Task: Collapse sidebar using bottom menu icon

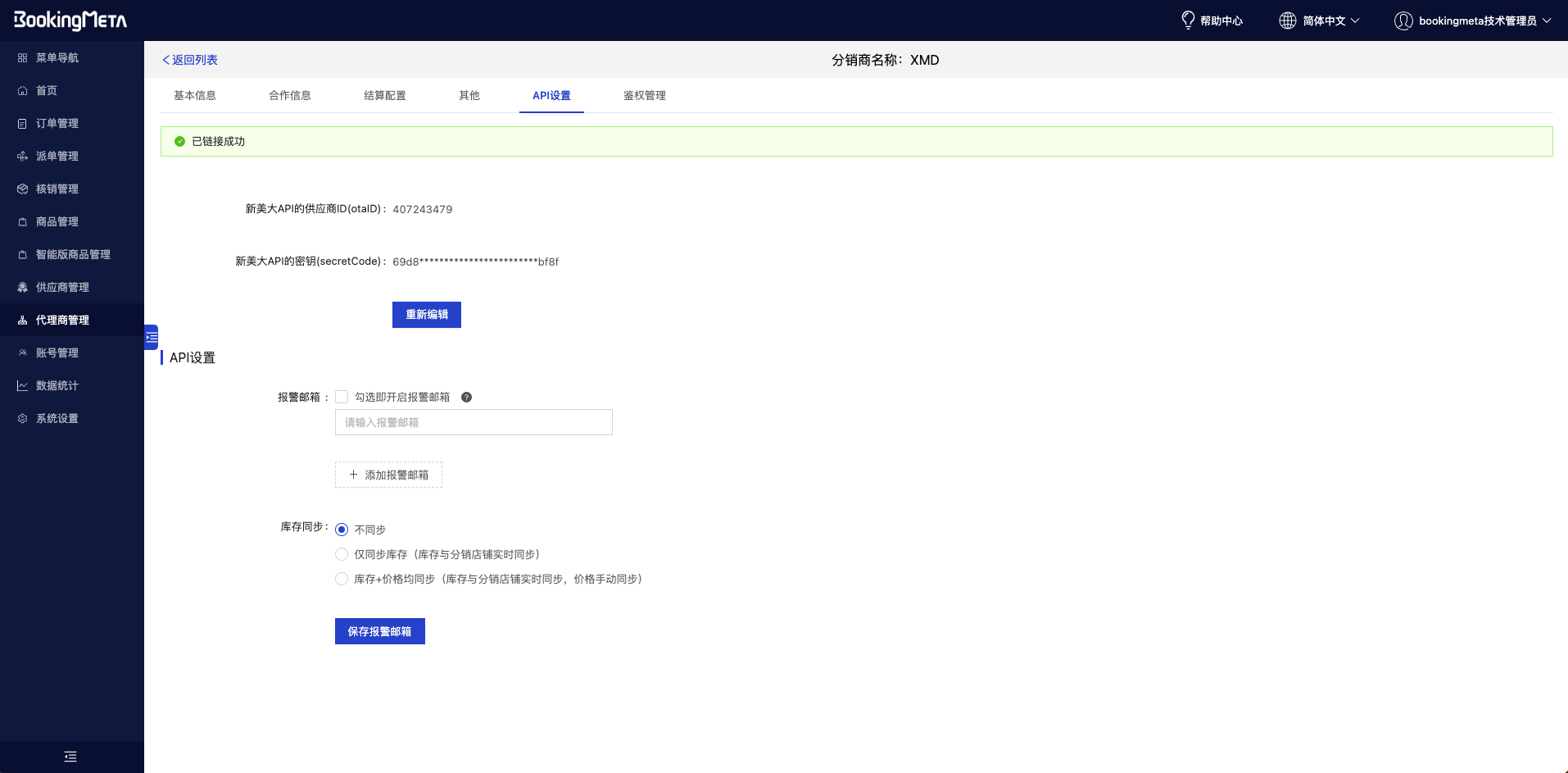Action: point(70,757)
